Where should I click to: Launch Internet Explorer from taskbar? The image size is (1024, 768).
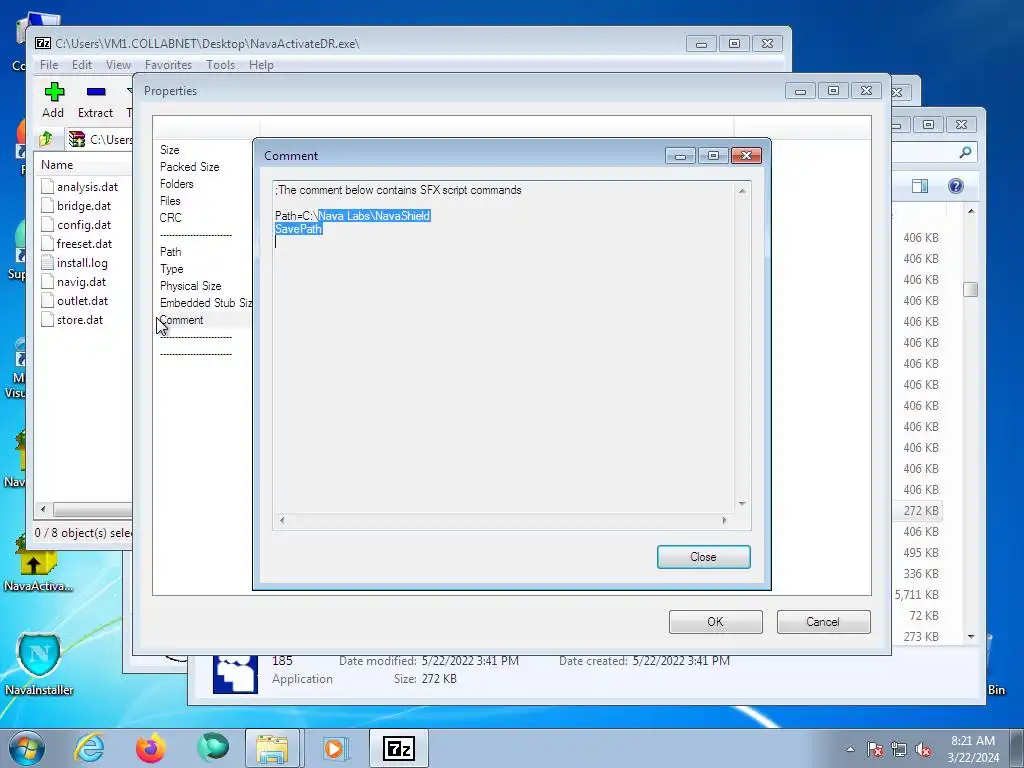(x=89, y=748)
